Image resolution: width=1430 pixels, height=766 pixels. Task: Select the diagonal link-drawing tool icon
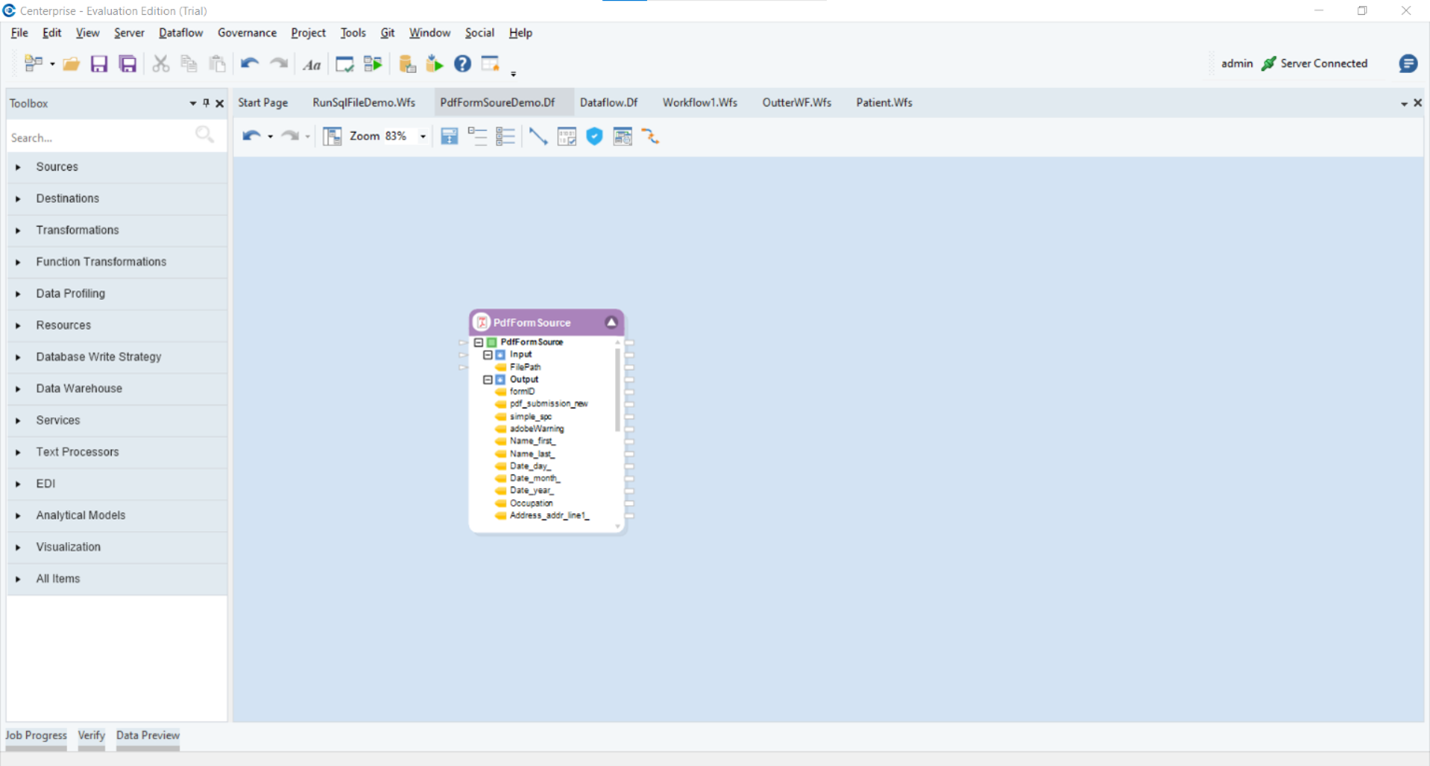pos(538,136)
